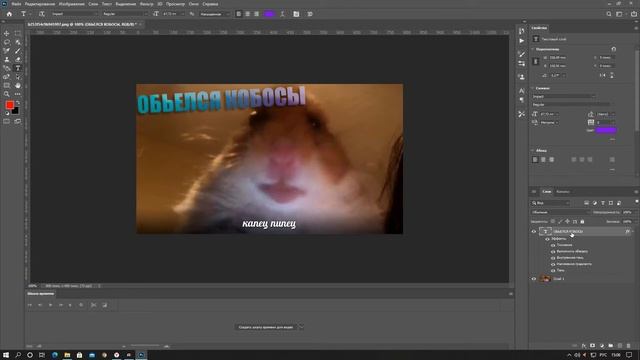
Task: Open the Paragraph panel icon
Action: (x=522, y=100)
